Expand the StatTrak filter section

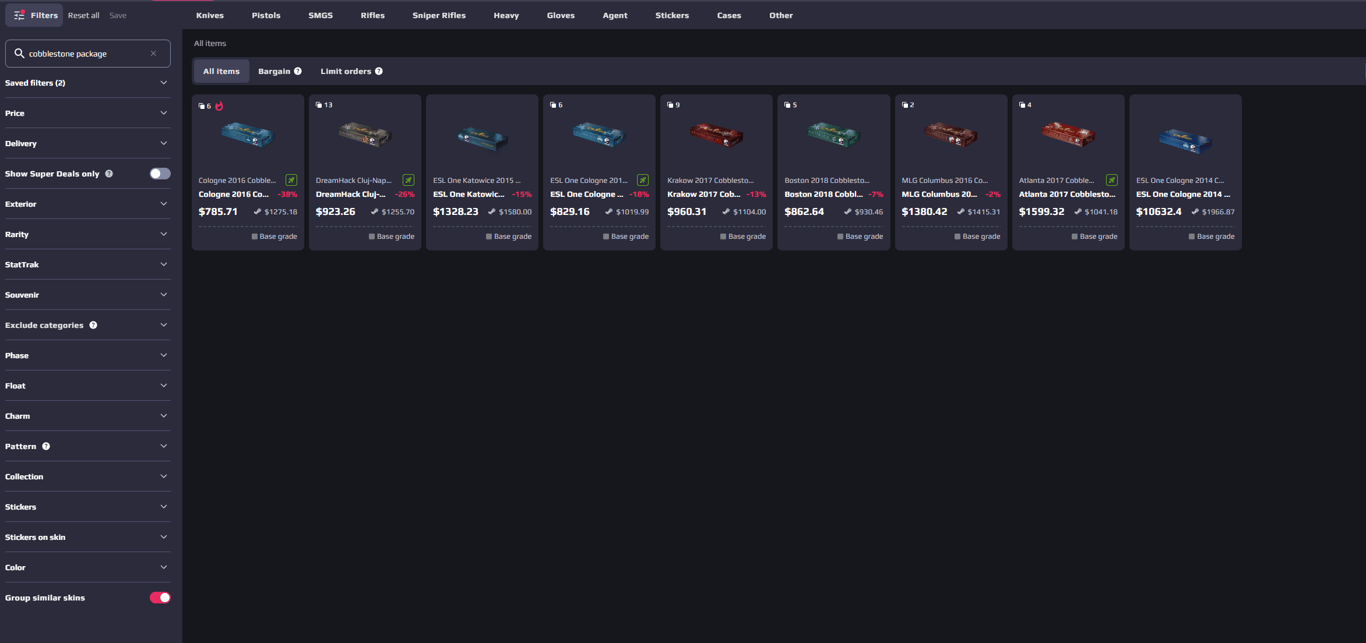[x=87, y=264]
